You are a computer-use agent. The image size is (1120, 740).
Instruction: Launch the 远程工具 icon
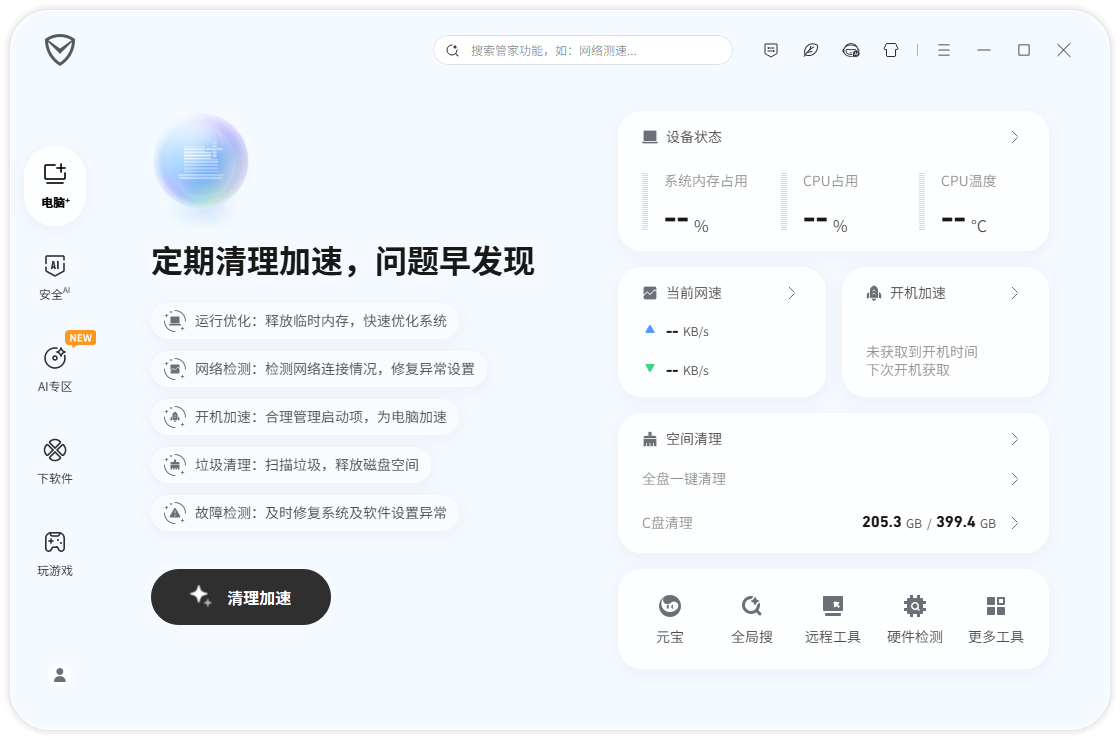pos(833,606)
